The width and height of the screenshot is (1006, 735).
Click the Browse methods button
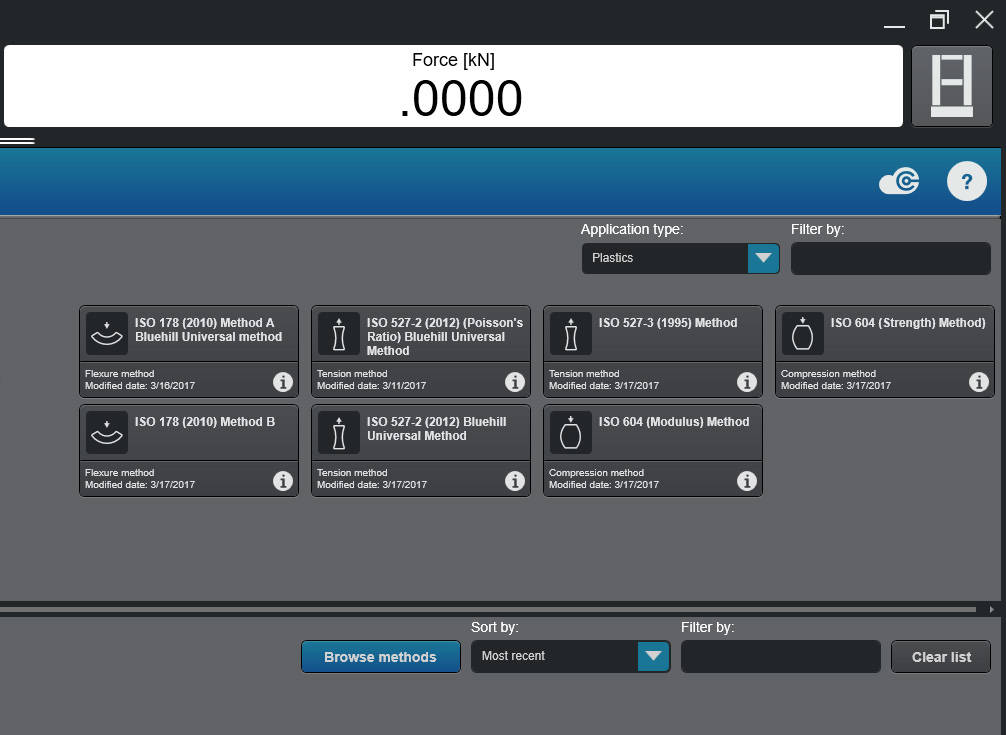coord(380,656)
